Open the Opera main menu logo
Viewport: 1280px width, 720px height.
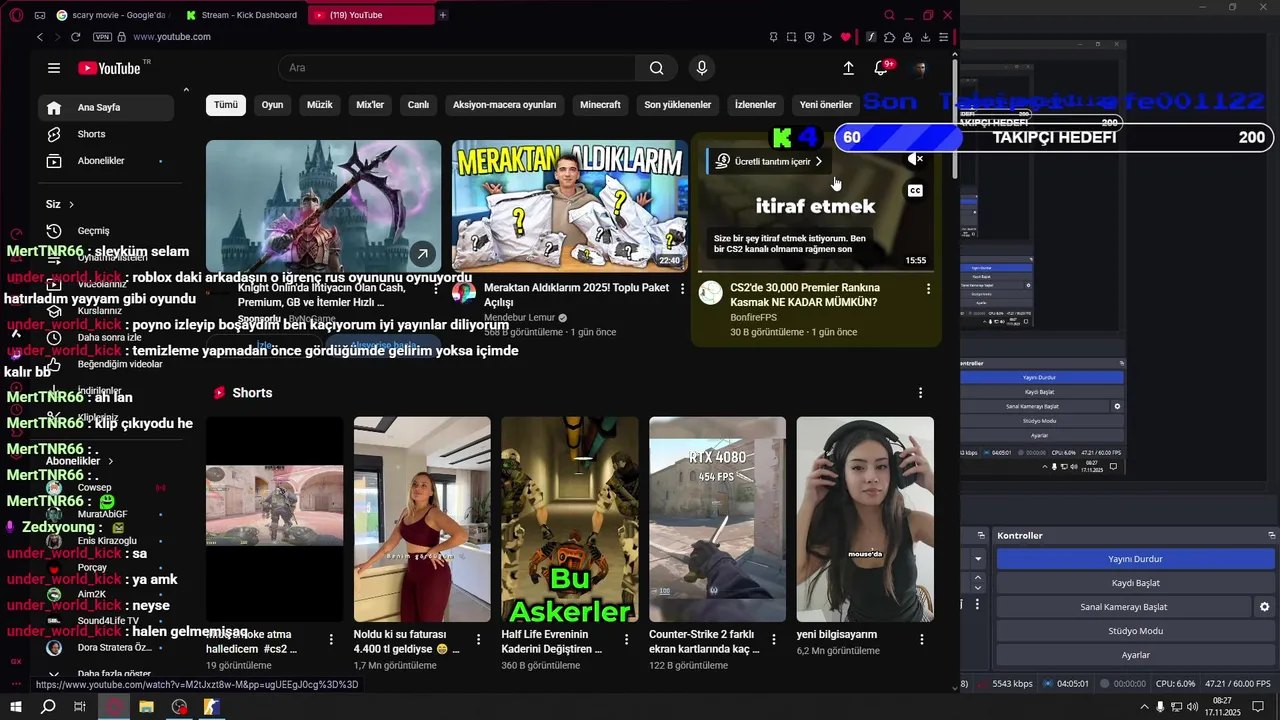click(x=16, y=15)
